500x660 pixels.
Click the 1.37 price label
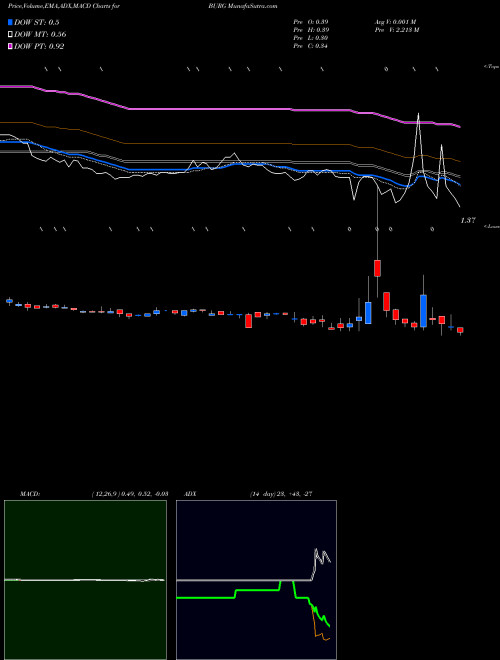(468, 220)
